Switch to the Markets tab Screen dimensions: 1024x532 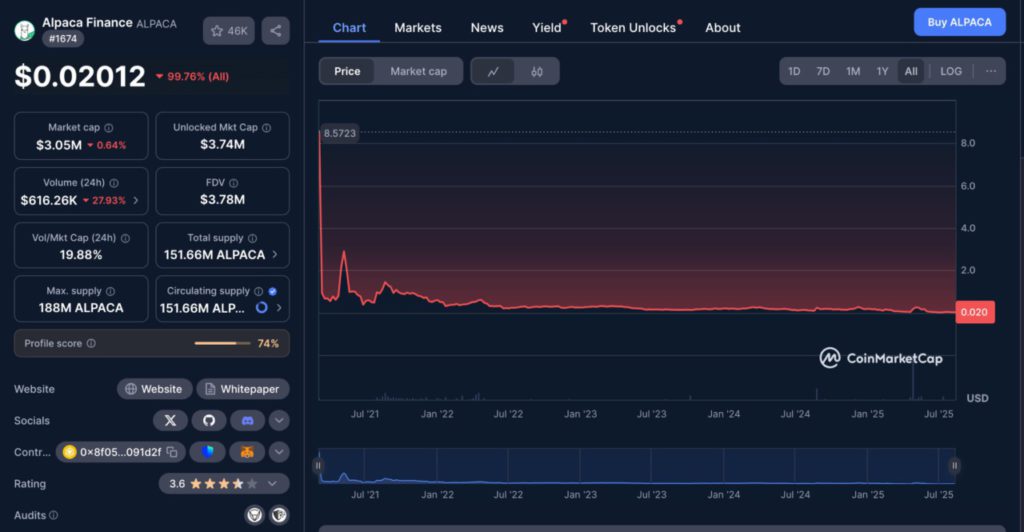[418, 28]
